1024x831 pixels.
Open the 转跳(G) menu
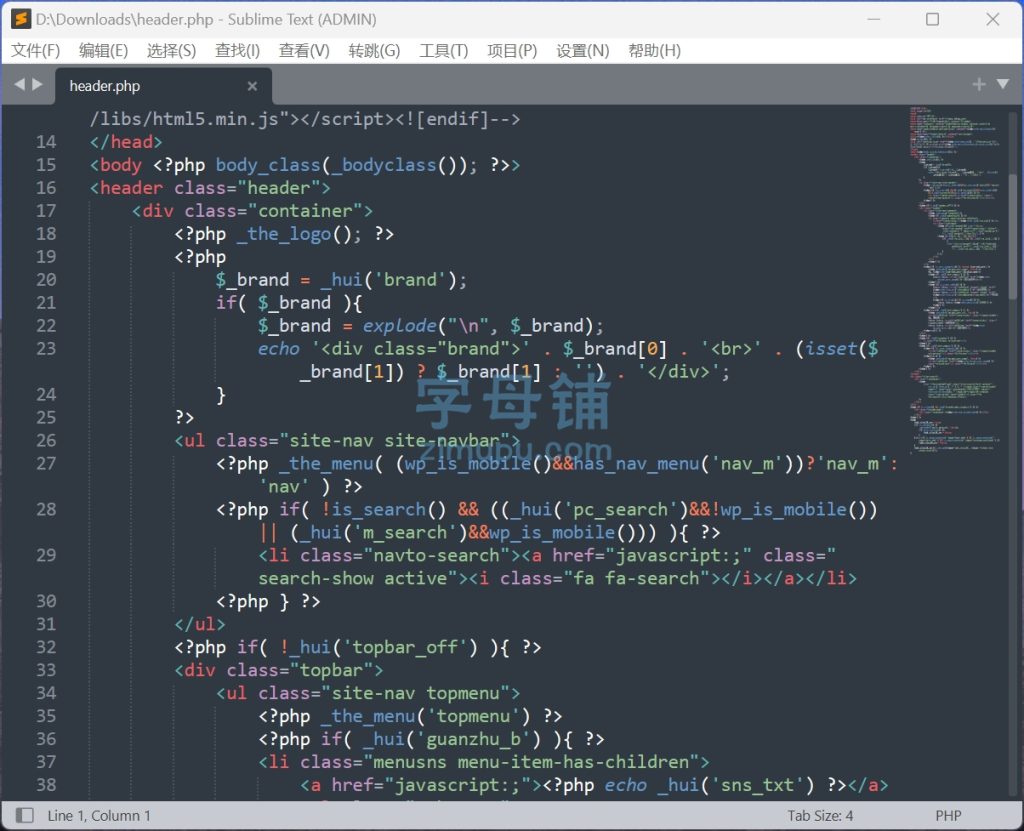[x=374, y=50]
